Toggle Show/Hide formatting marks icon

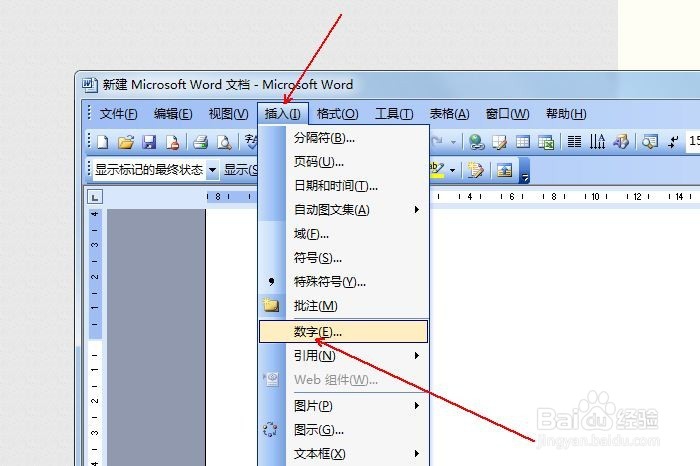click(673, 142)
